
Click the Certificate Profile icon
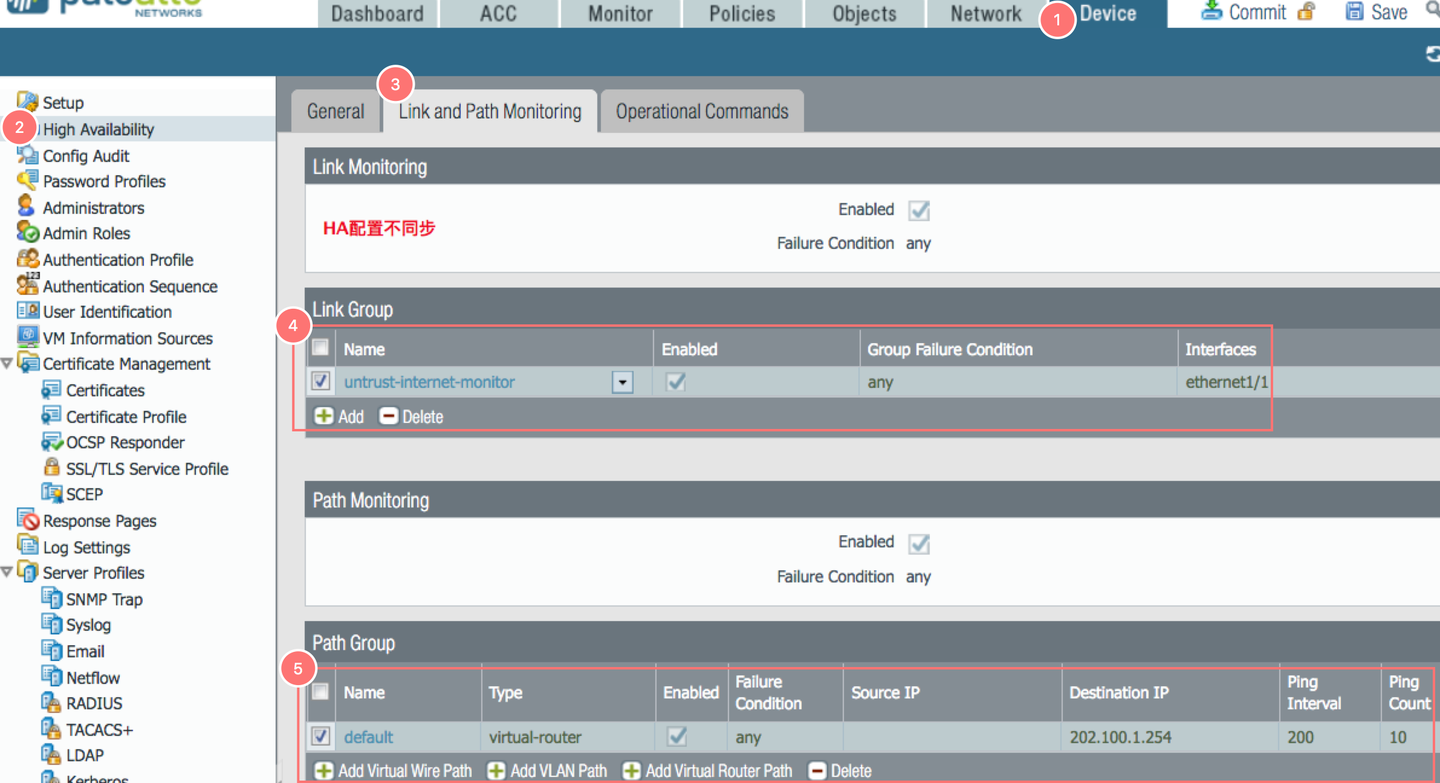pyautogui.click(x=52, y=416)
